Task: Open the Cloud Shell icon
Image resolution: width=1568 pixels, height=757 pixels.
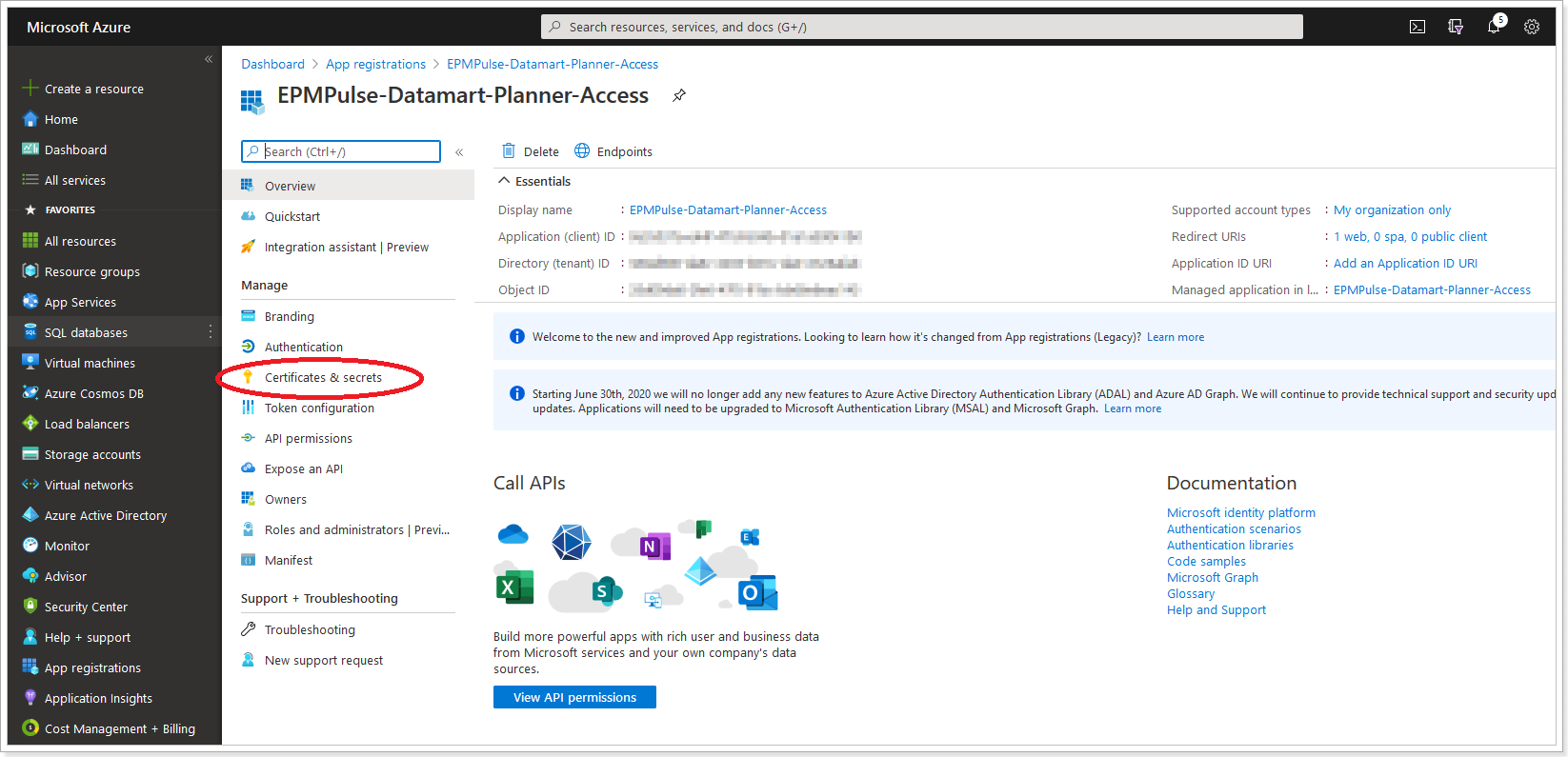Action: tap(1417, 27)
